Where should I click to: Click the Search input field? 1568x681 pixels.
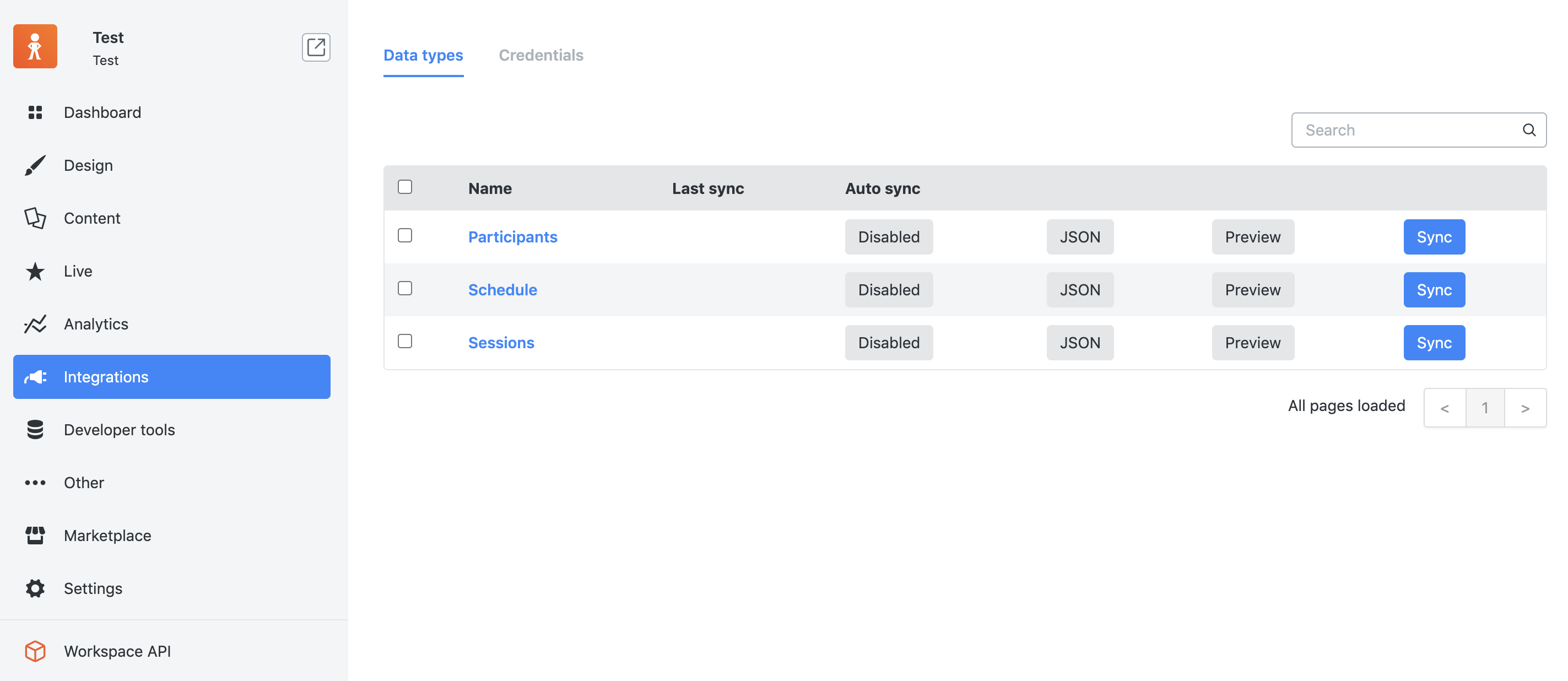click(x=1400, y=129)
